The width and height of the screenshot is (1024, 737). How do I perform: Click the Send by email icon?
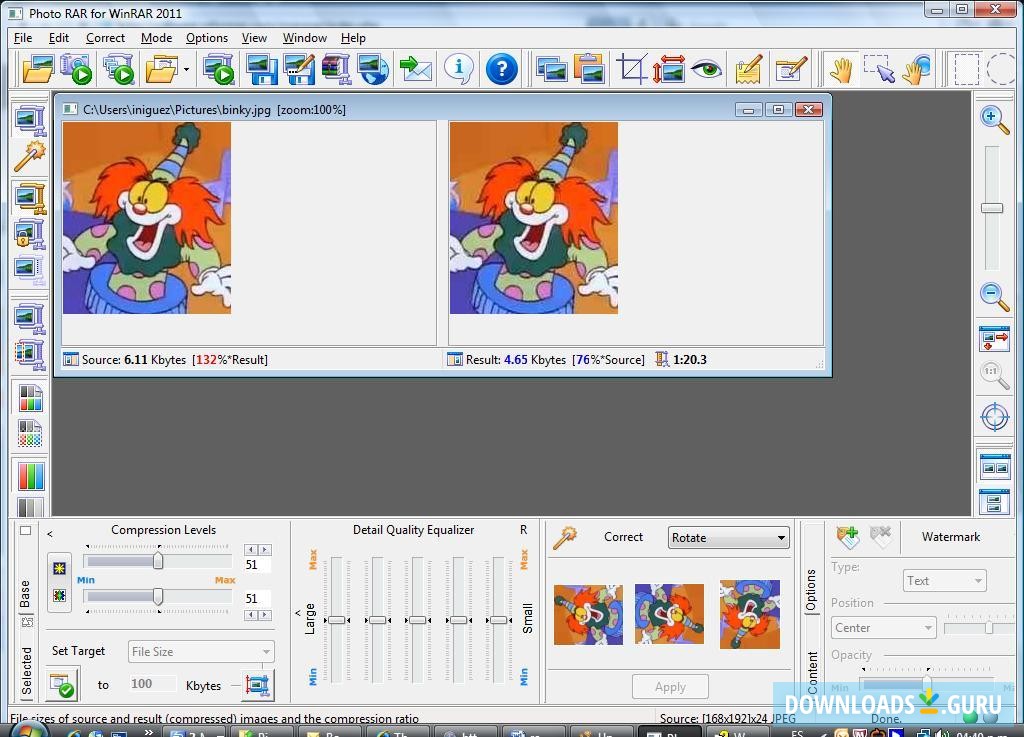tap(415, 69)
